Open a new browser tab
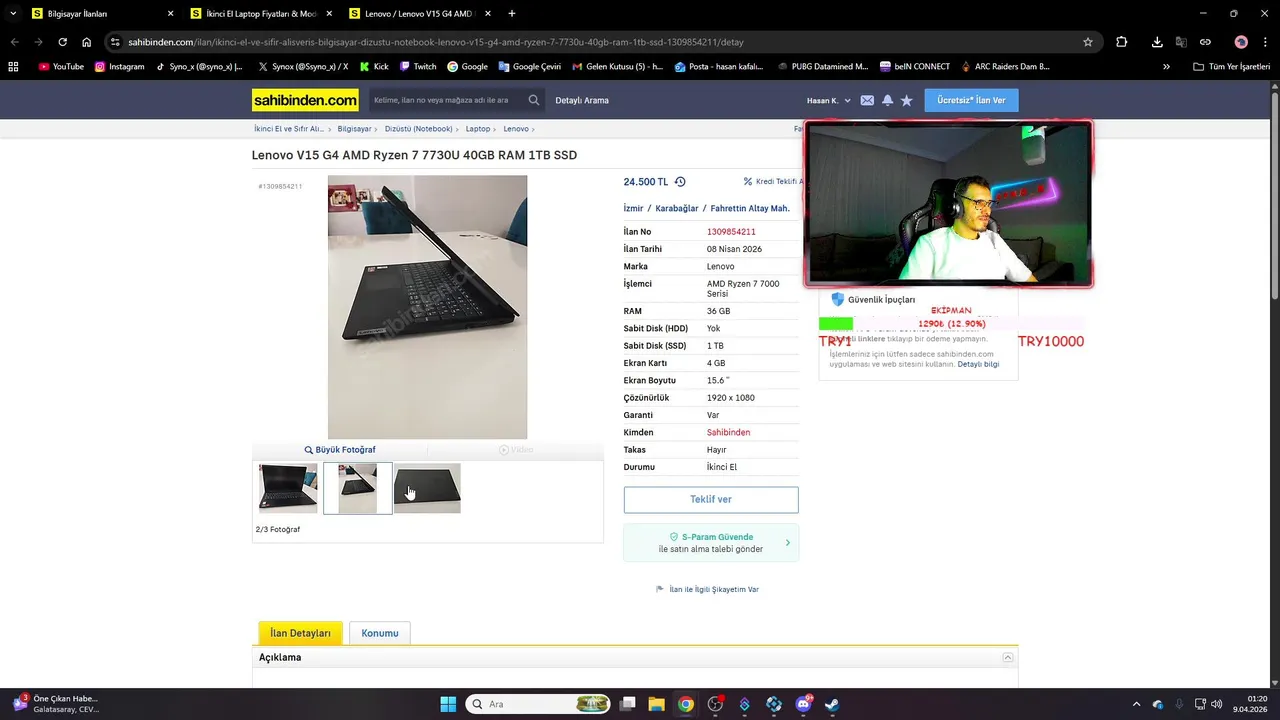The width and height of the screenshot is (1280, 720). pos(512,14)
